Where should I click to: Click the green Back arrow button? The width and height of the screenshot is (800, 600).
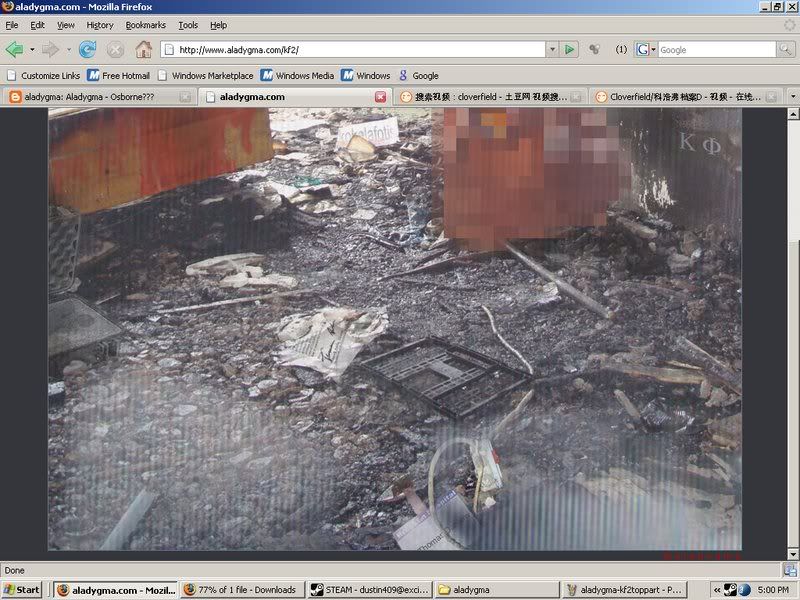click(14, 49)
